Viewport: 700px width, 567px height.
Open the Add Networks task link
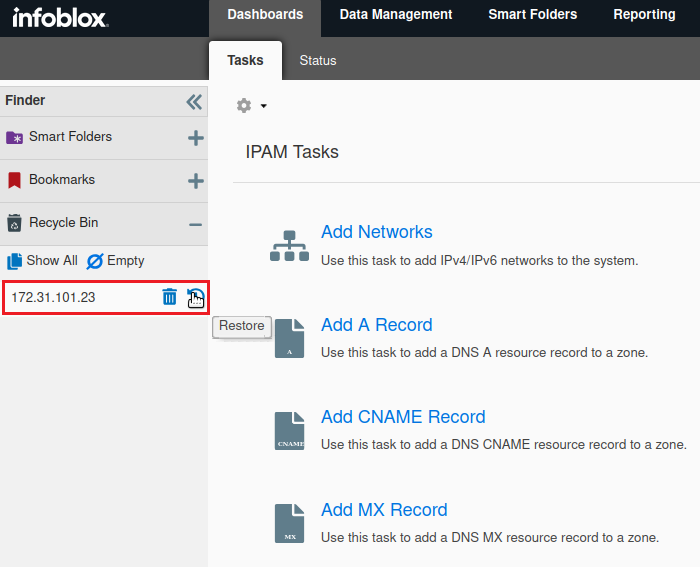click(376, 232)
